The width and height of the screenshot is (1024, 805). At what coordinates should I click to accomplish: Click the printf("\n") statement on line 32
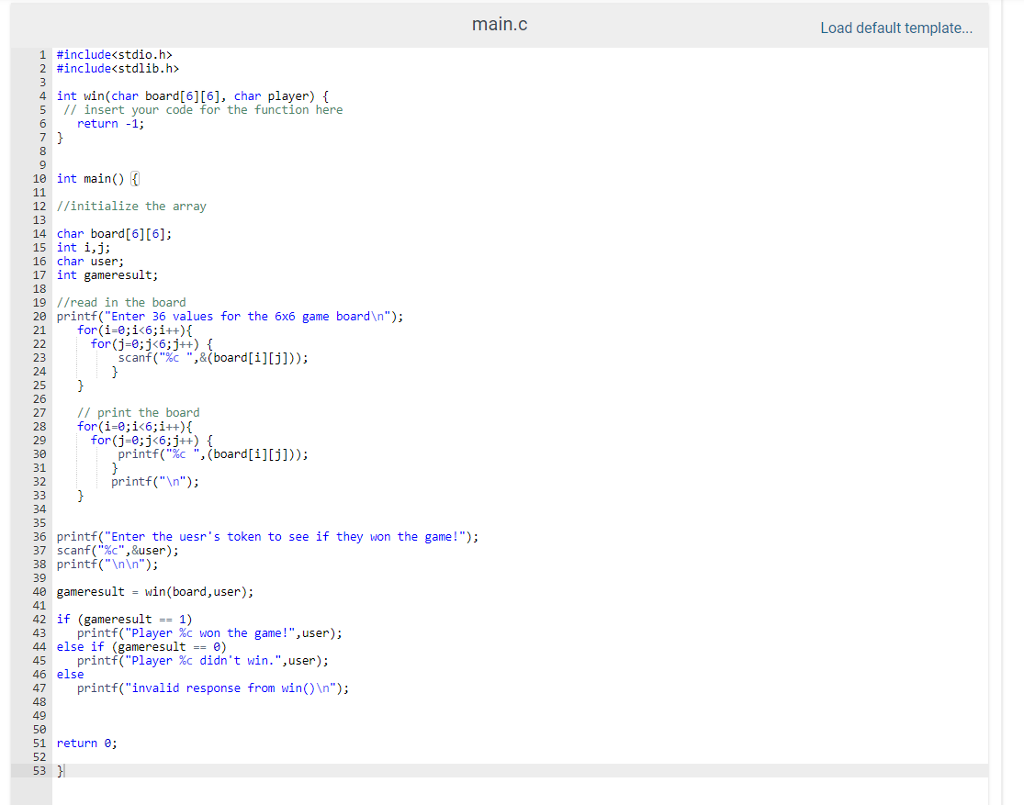(x=155, y=481)
